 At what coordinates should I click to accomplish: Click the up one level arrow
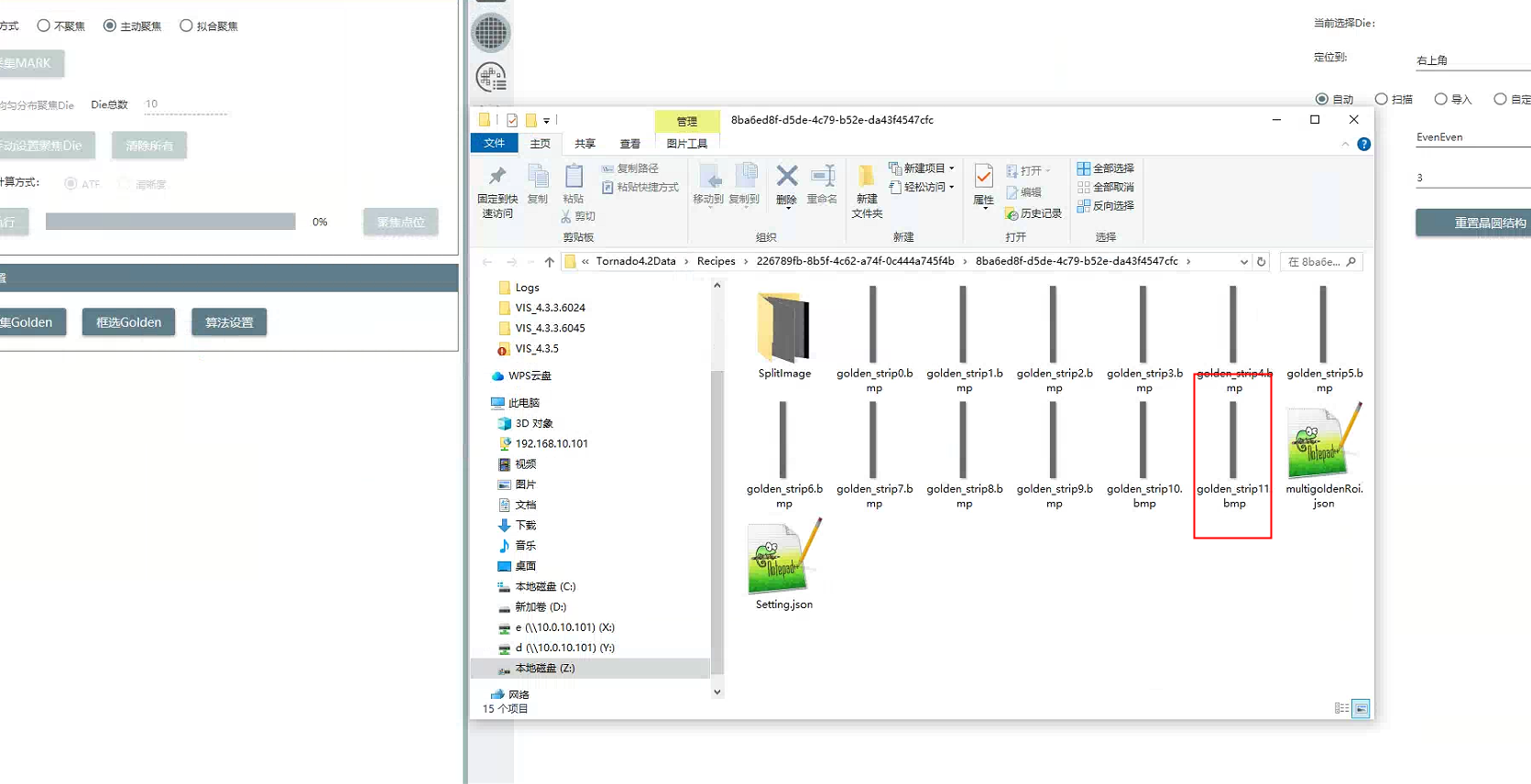(550, 262)
